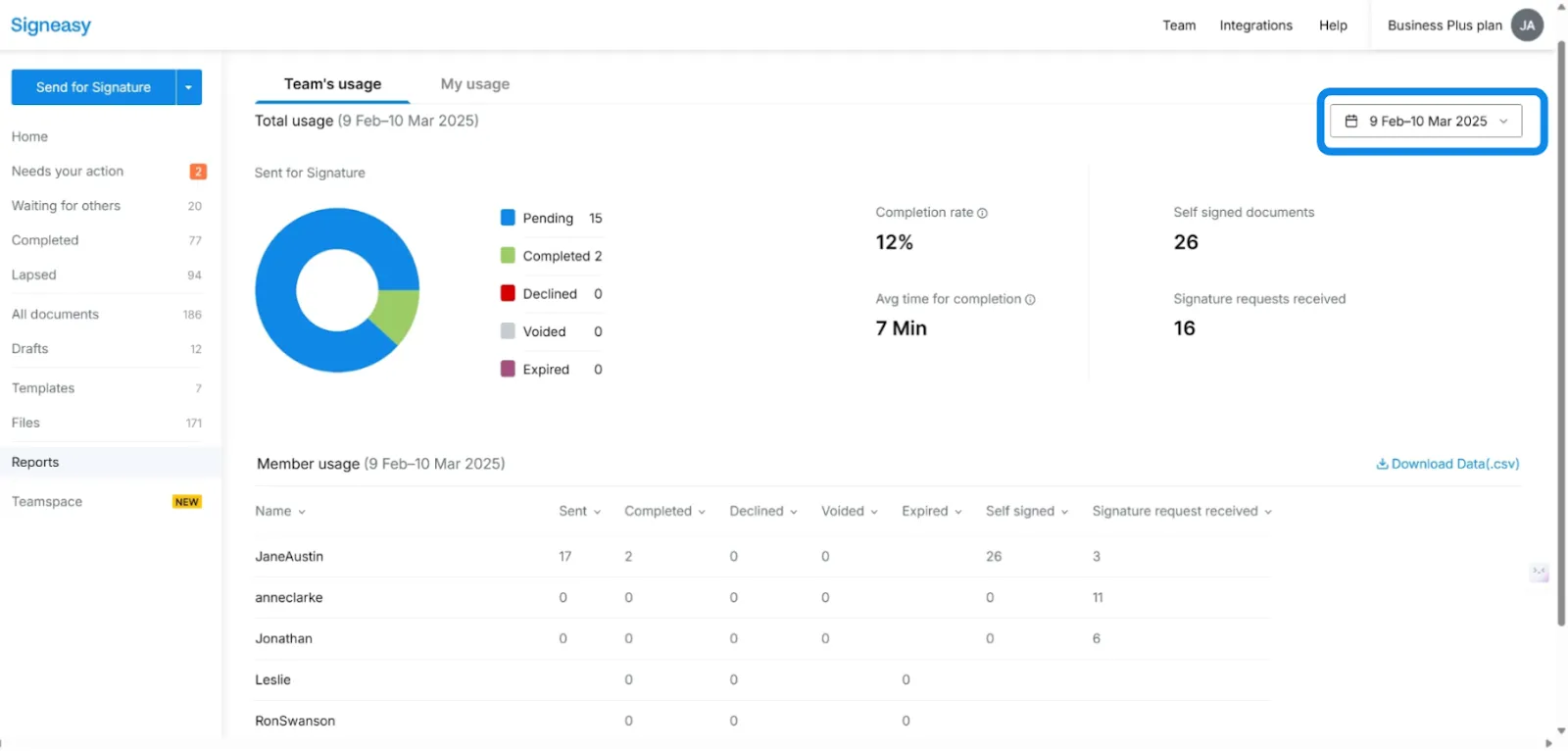Switch to the My usage tab
The image size is (1568, 751).
(x=475, y=84)
